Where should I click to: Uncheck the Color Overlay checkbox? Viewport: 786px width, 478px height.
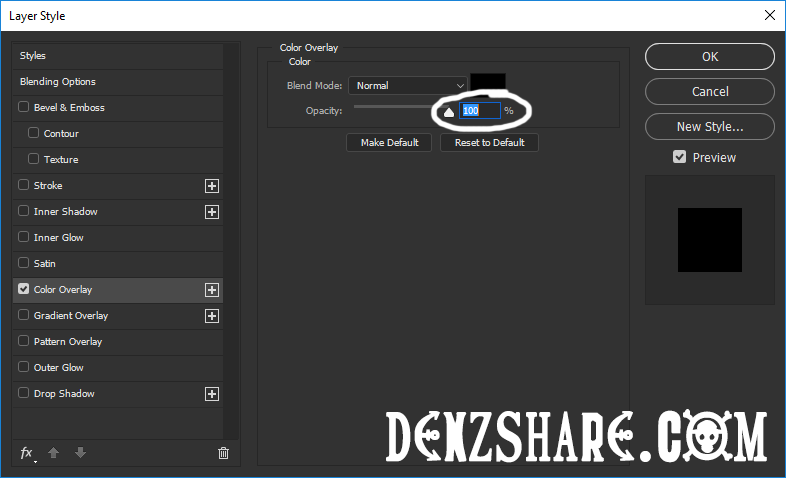pyautogui.click(x=24, y=289)
